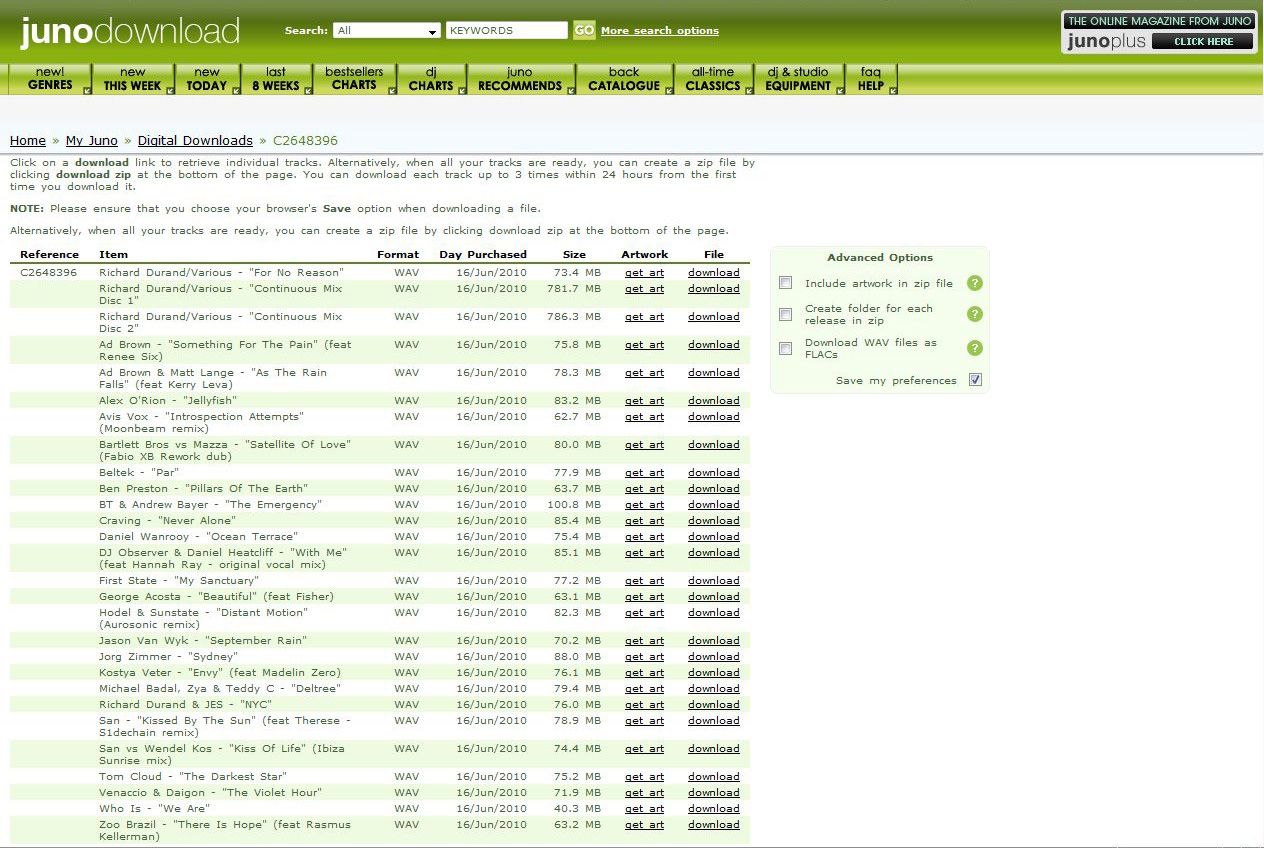Download First State "My Sanctuary"

[714, 581]
